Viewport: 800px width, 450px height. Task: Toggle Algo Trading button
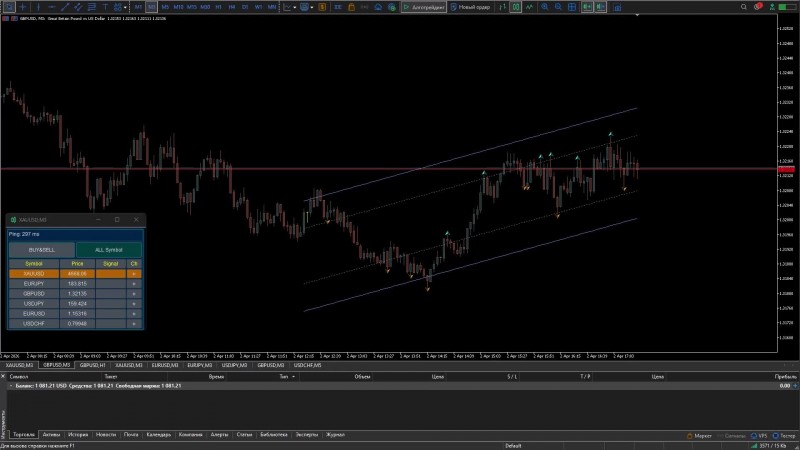point(423,7)
